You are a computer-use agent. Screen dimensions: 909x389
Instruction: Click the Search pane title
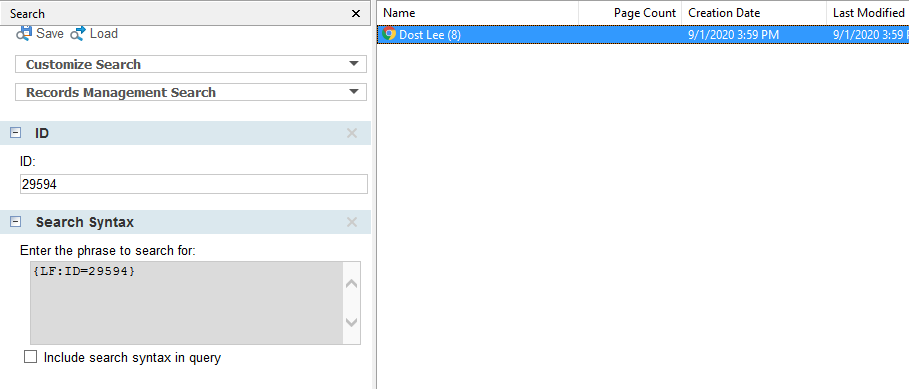coord(27,13)
